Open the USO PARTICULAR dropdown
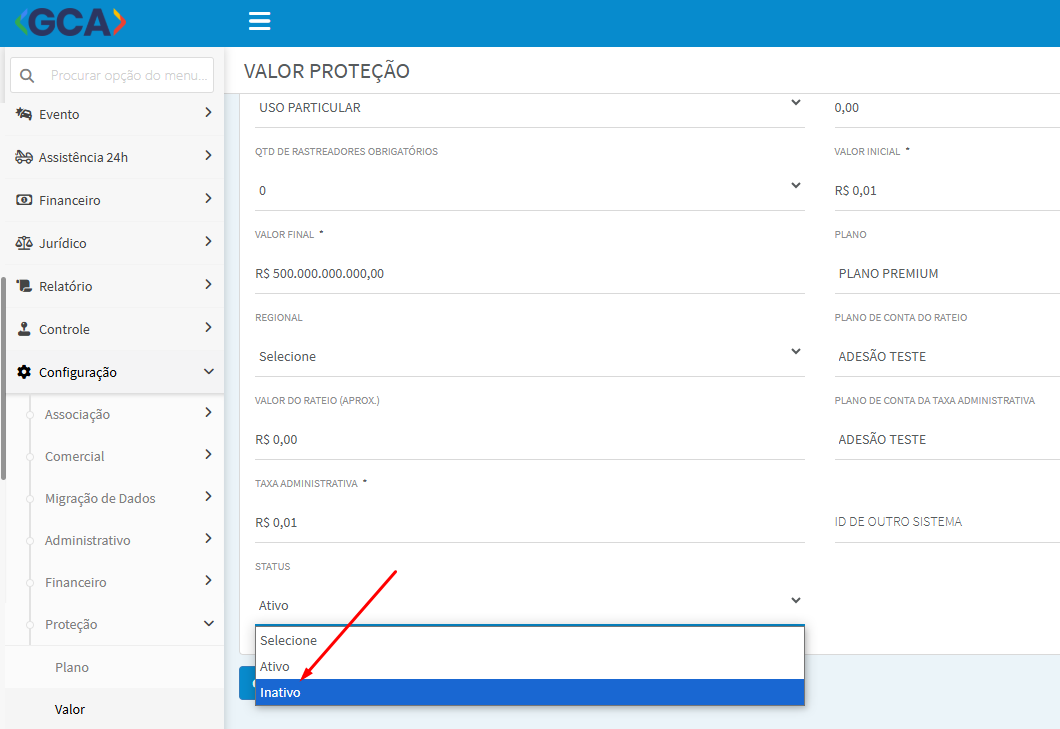 click(x=529, y=108)
